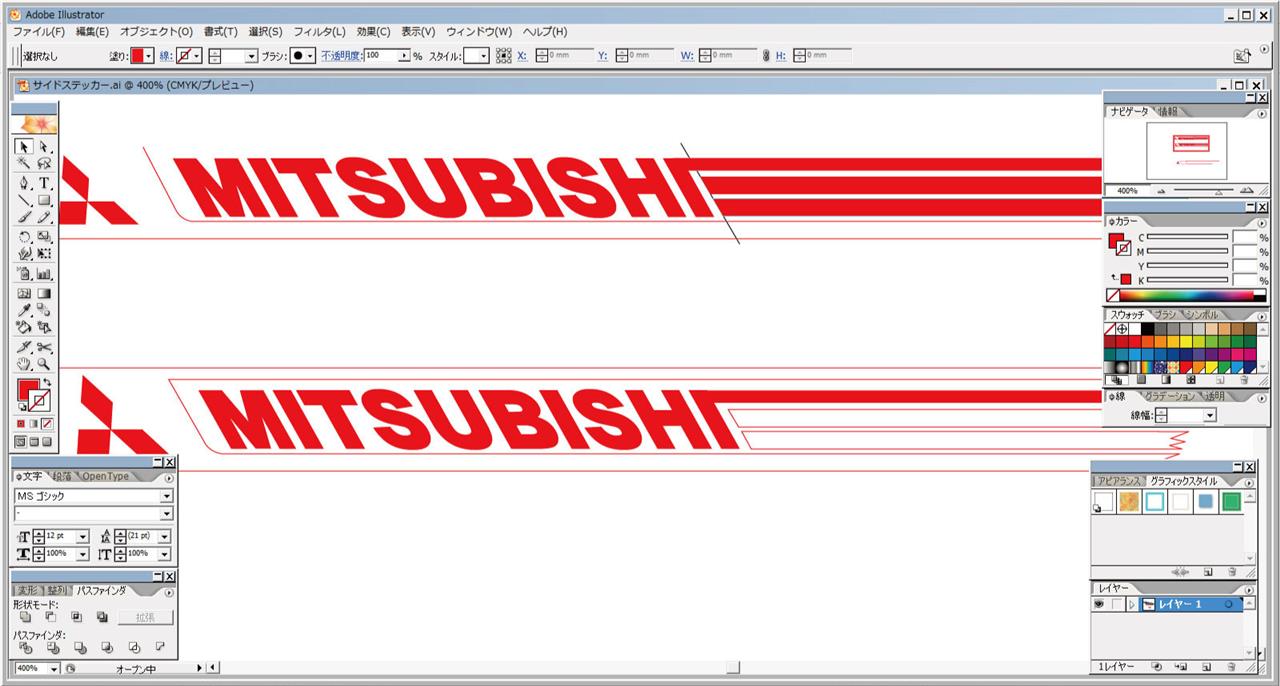The width and height of the screenshot is (1280, 686).
Task: Switch to the アピアランス tab
Action: tap(1118, 481)
